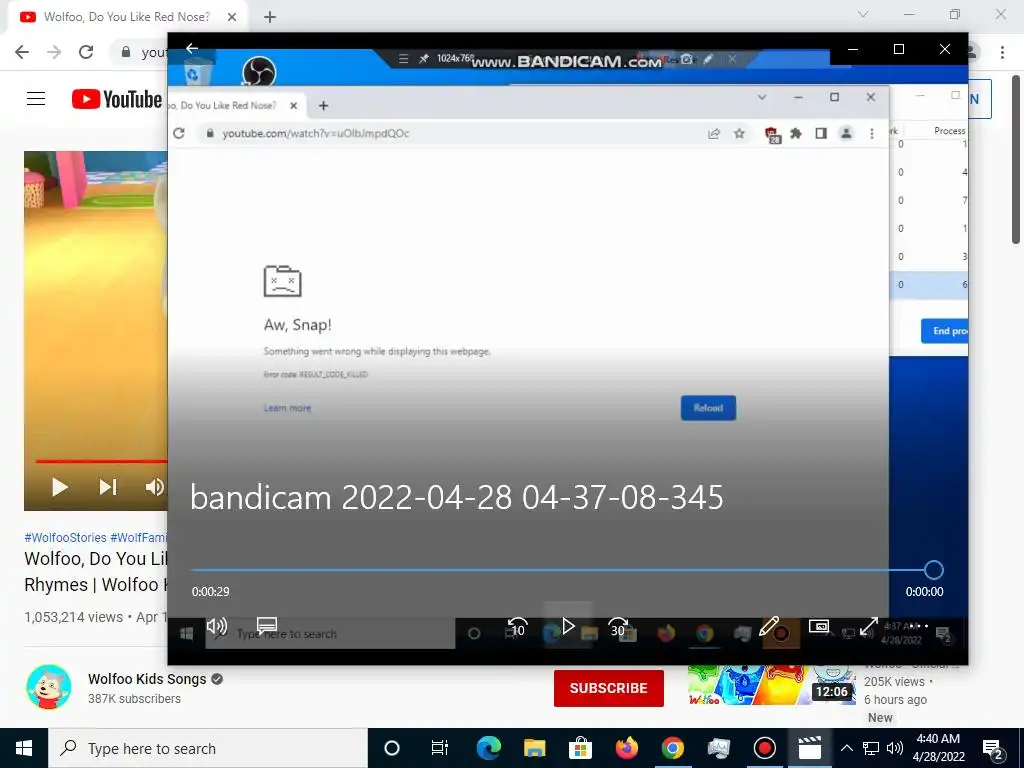The height and width of the screenshot is (768, 1024).
Task: Click the 0:00:29 elapsed time label
Action: click(210, 592)
